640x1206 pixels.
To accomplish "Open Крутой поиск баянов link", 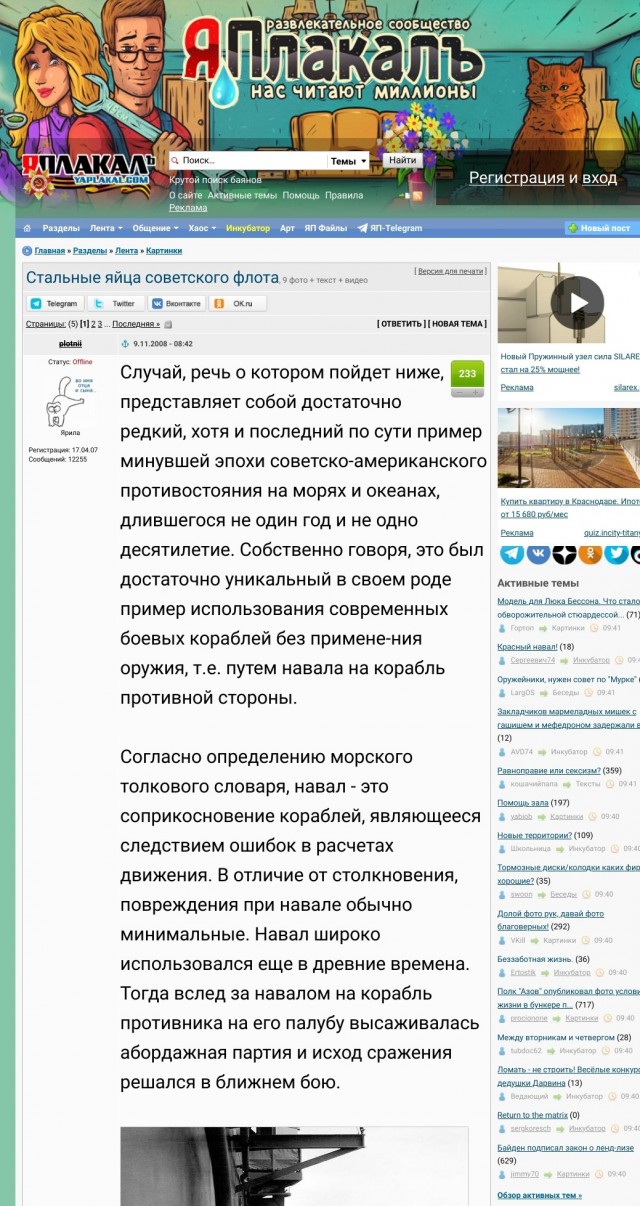I will pyautogui.click(x=215, y=180).
